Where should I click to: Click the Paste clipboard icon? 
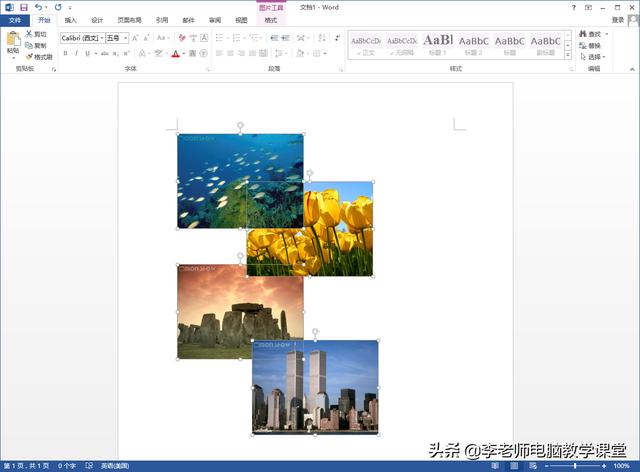(13, 40)
